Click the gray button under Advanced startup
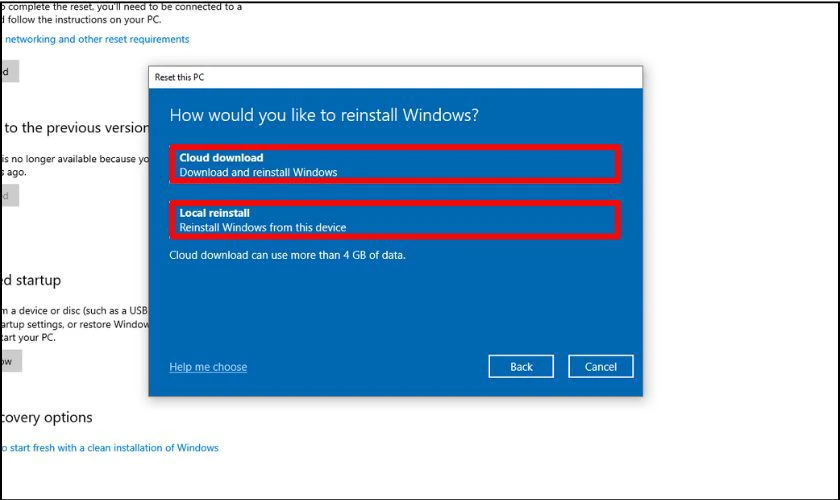 pos(10,361)
